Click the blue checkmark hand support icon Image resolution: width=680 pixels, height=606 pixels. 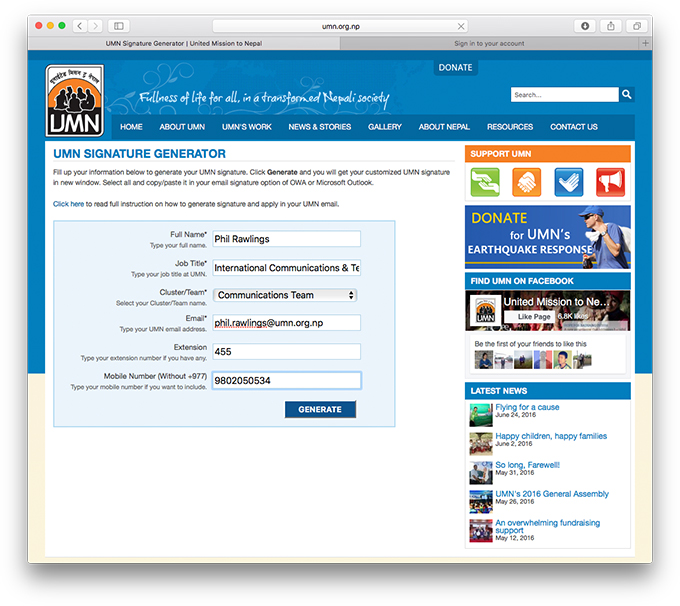pos(568,182)
